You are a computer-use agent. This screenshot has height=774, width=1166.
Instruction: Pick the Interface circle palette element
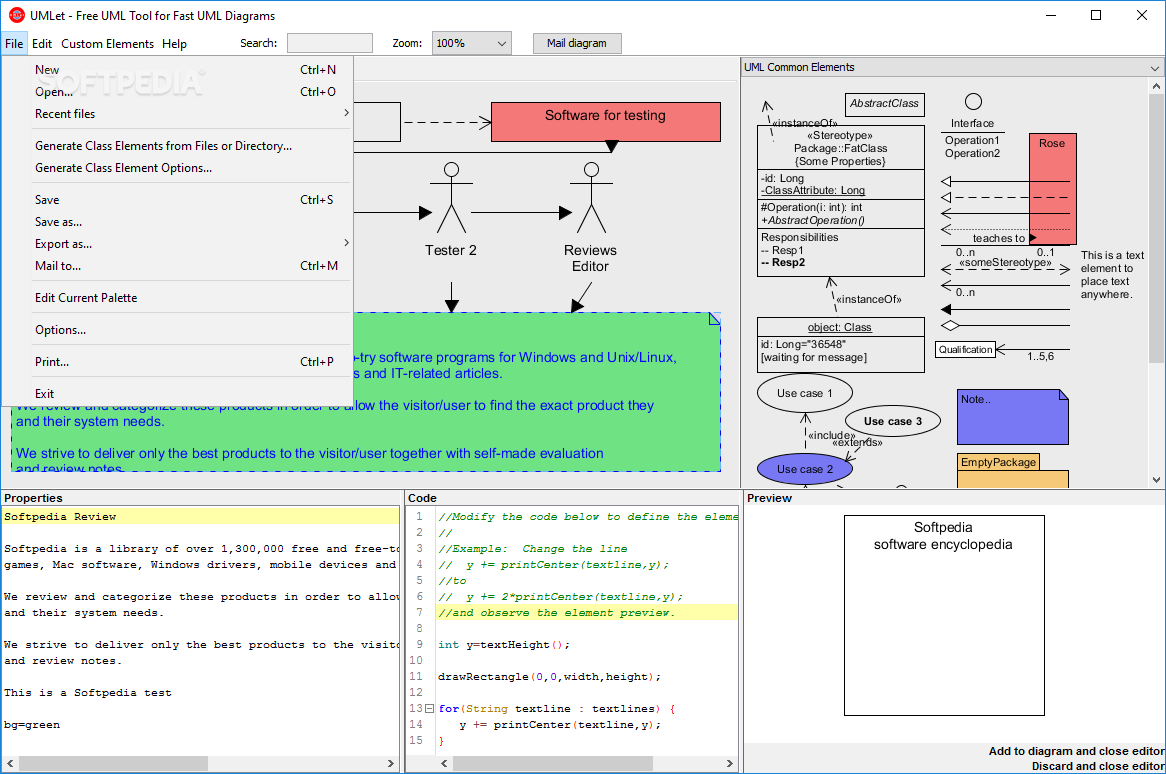point(973,102)
